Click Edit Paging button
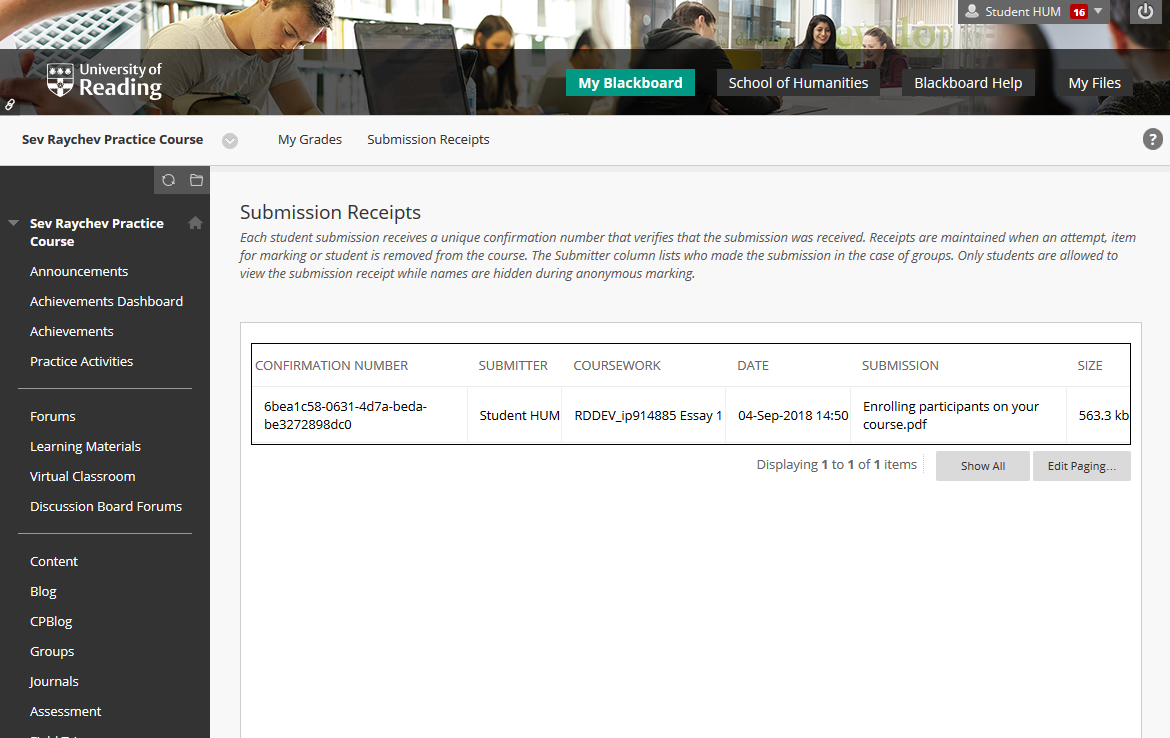Image resolution: width=1170 pixels, height=738 pixels. tap(1082, 466)
